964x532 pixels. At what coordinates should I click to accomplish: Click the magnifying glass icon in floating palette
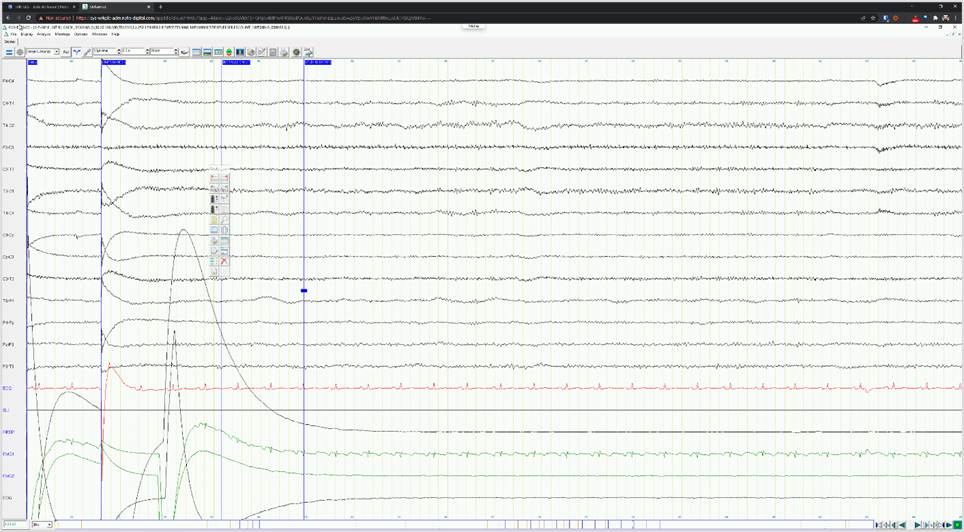224,219
